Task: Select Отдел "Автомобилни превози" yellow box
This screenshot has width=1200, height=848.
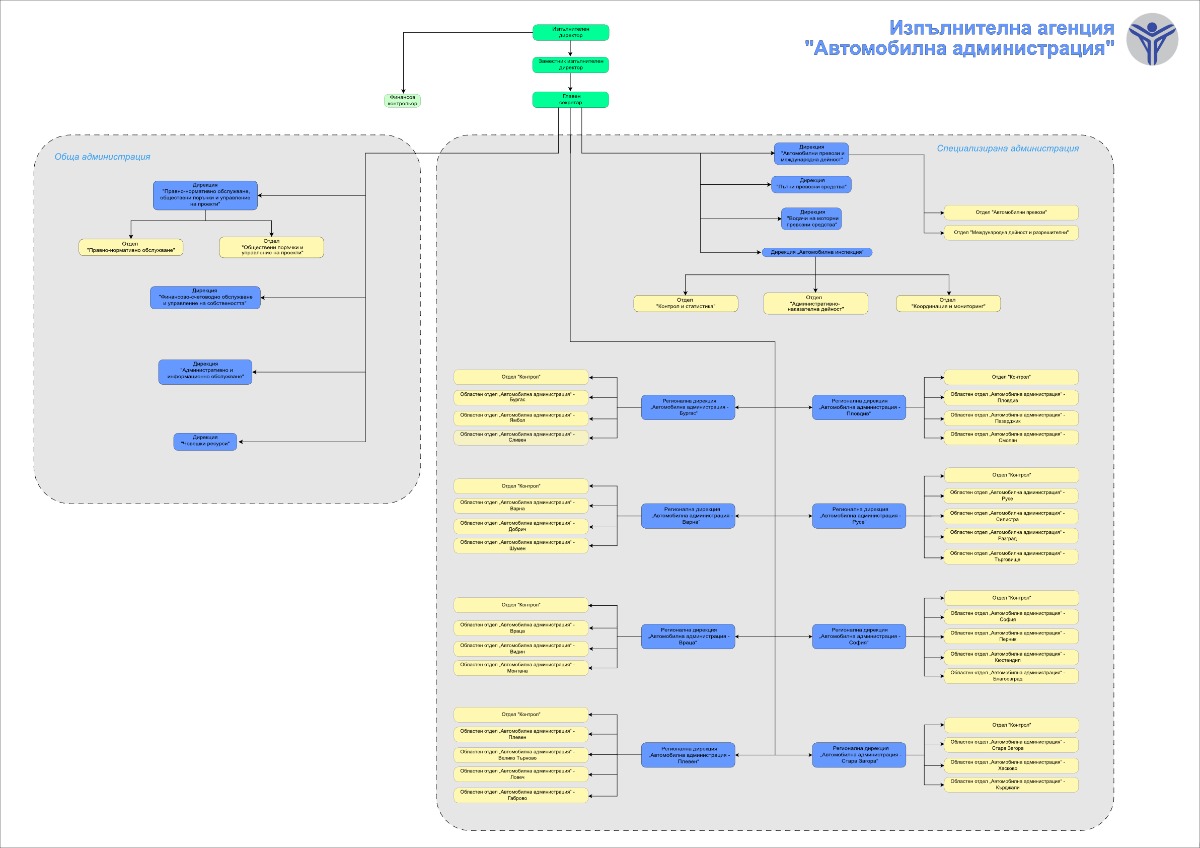Action: 1012,213
